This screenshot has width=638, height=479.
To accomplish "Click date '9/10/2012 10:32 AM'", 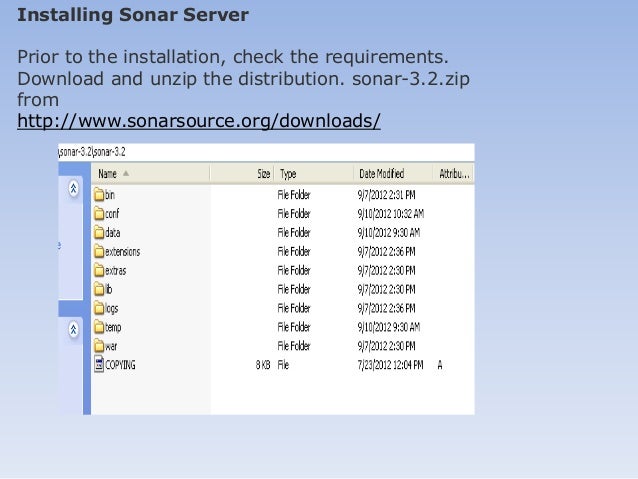I will coord(391,214).
